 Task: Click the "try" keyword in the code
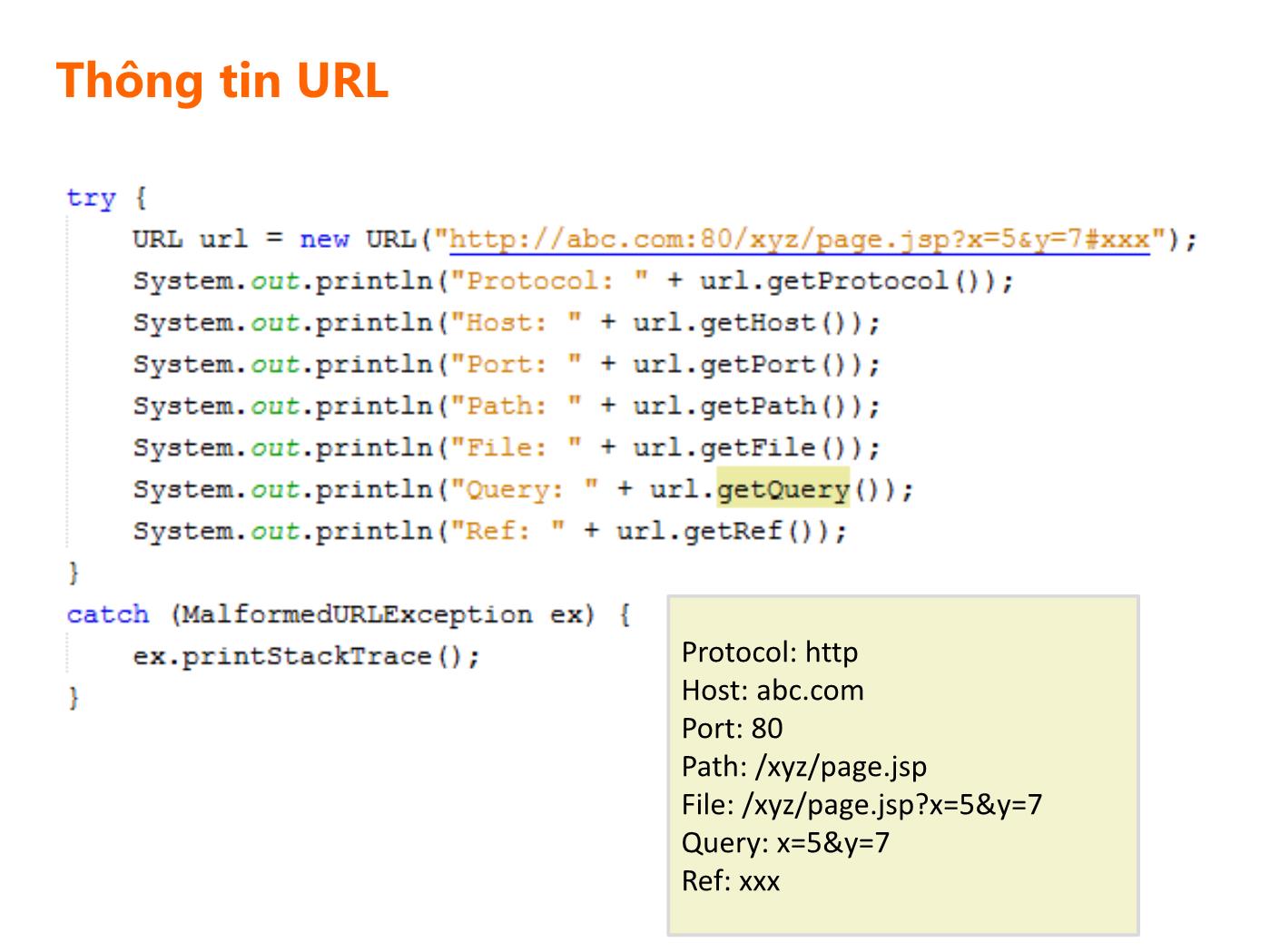pos(91,198)
